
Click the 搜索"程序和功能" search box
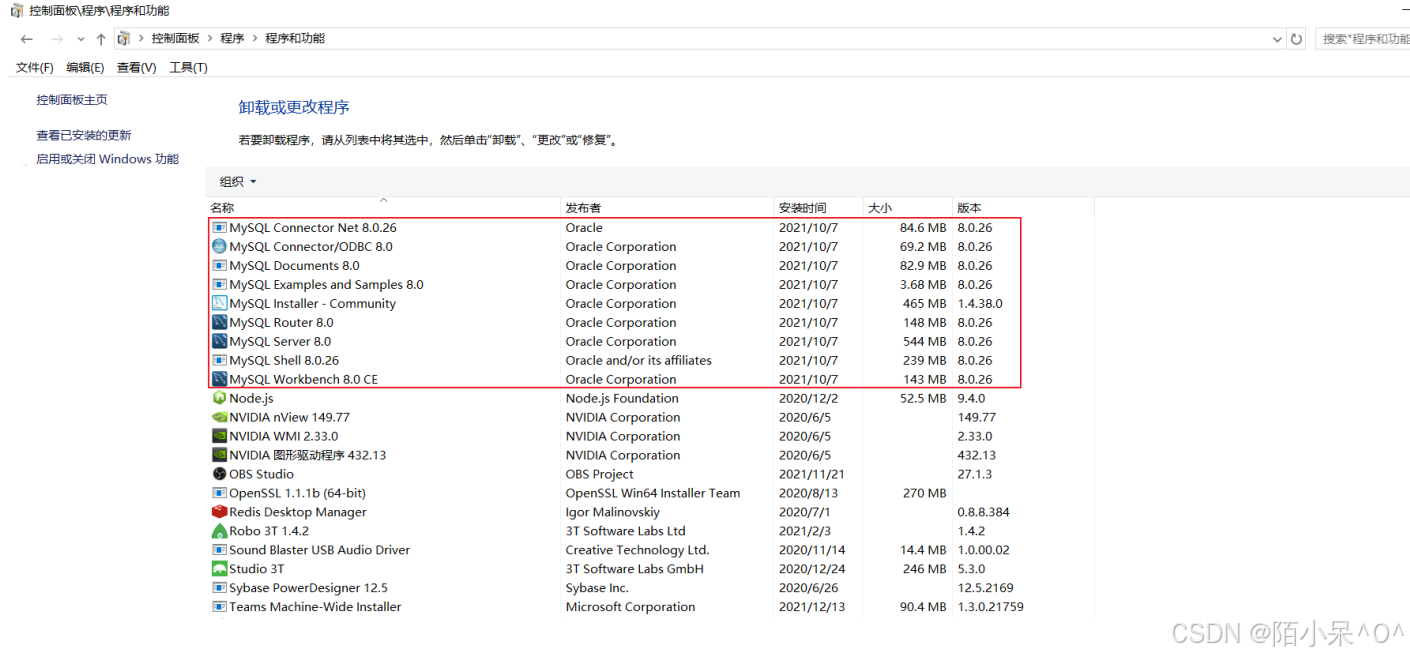tap(1362, 39)
